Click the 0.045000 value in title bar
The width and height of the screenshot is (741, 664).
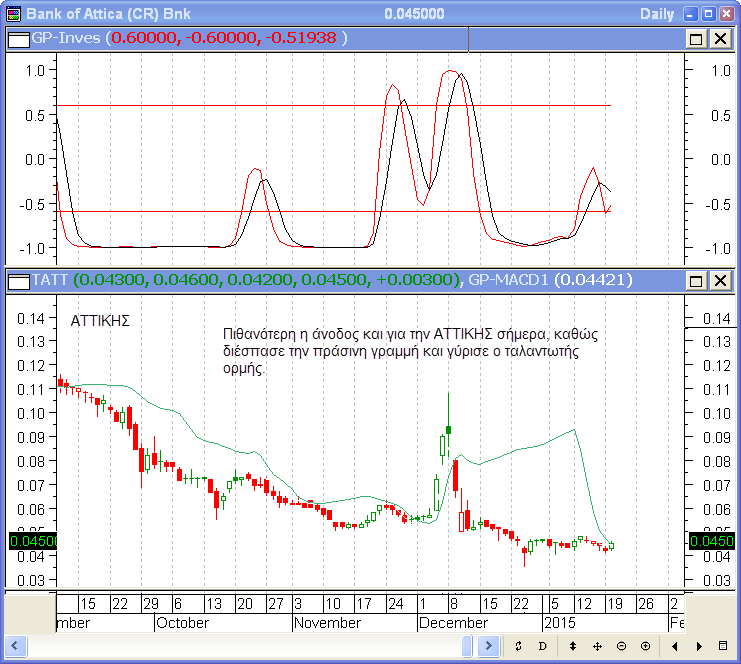(414, 14)
